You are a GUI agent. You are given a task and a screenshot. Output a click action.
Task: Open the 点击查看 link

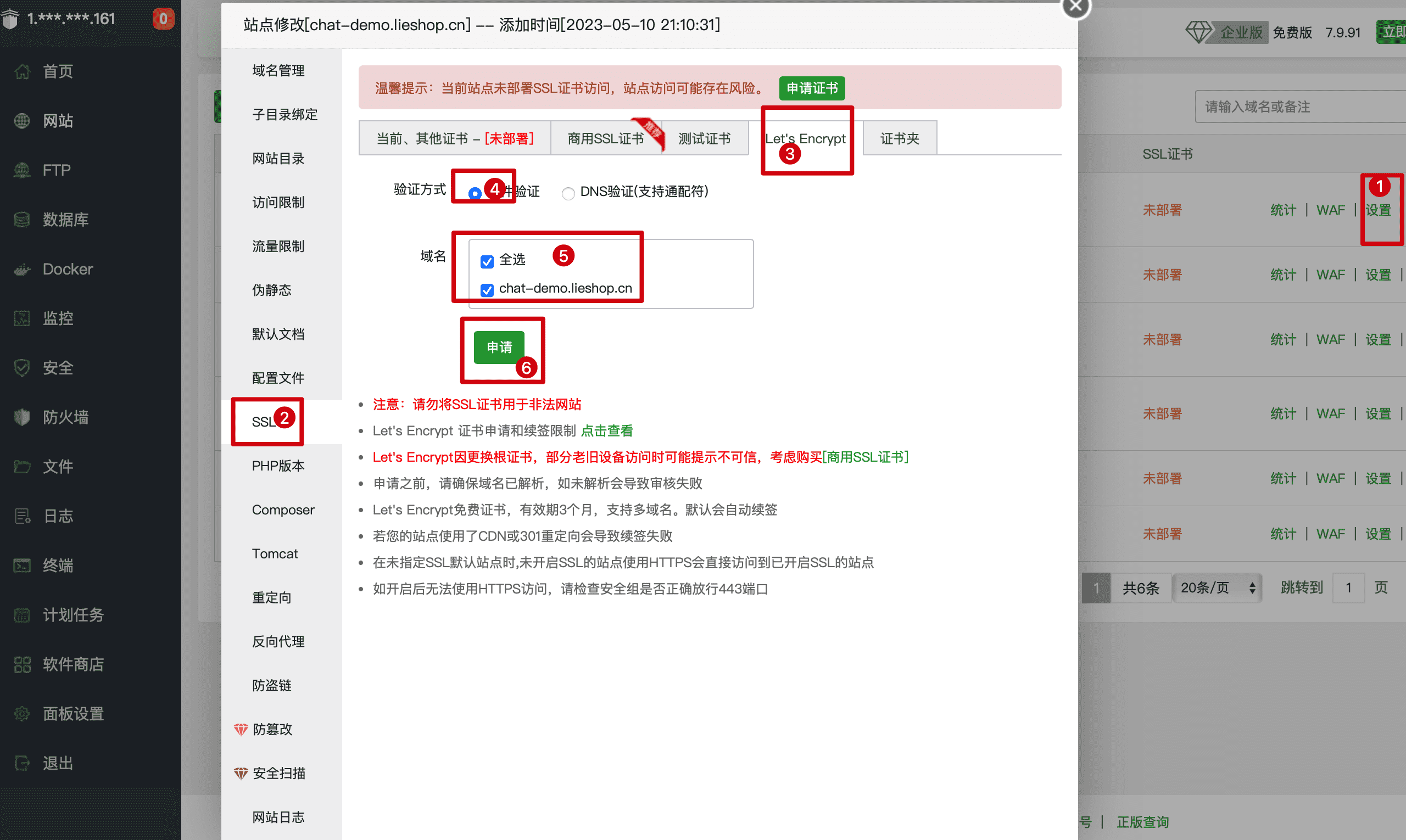(x=607, y=431)
